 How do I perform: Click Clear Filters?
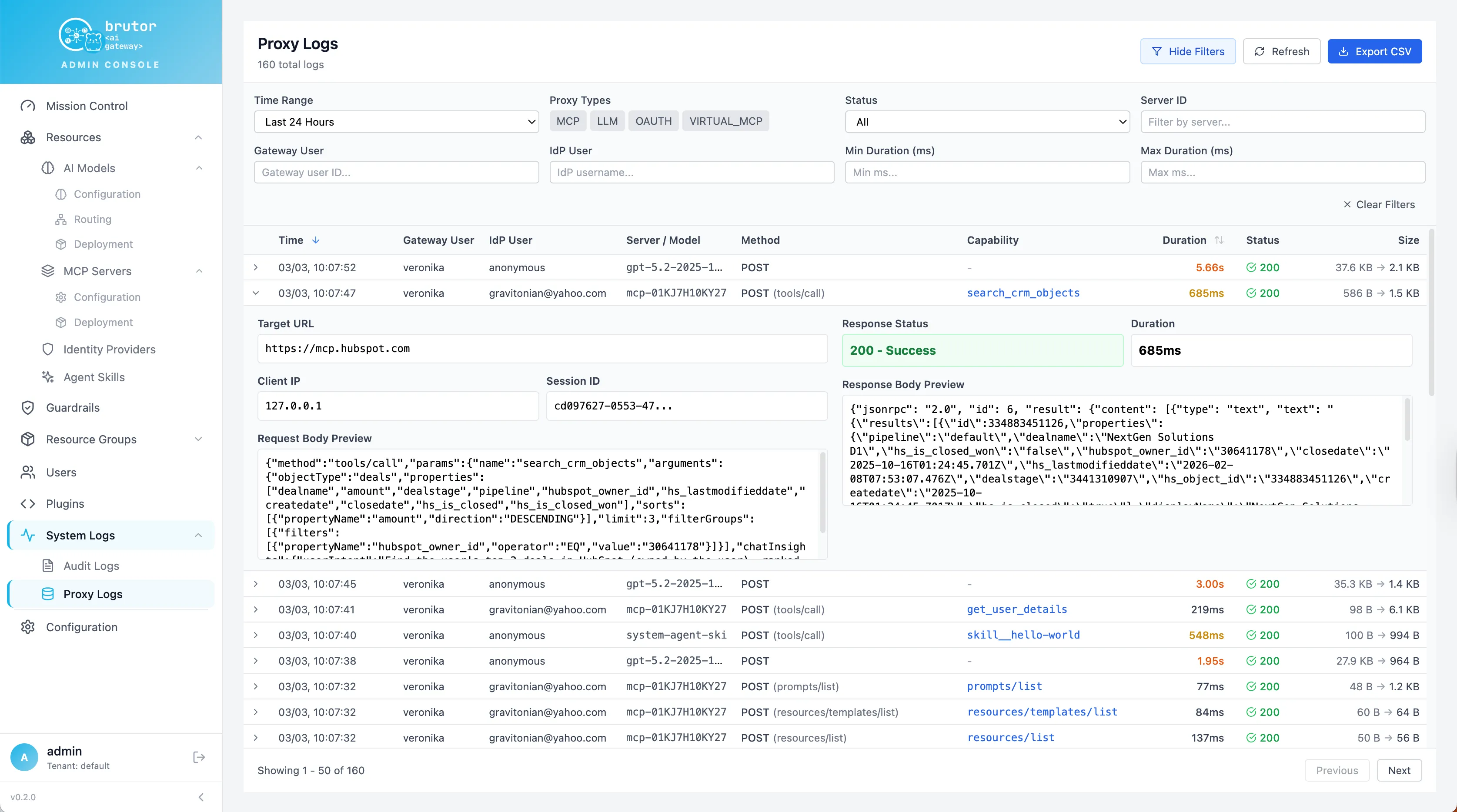[x=1379, y=205]
